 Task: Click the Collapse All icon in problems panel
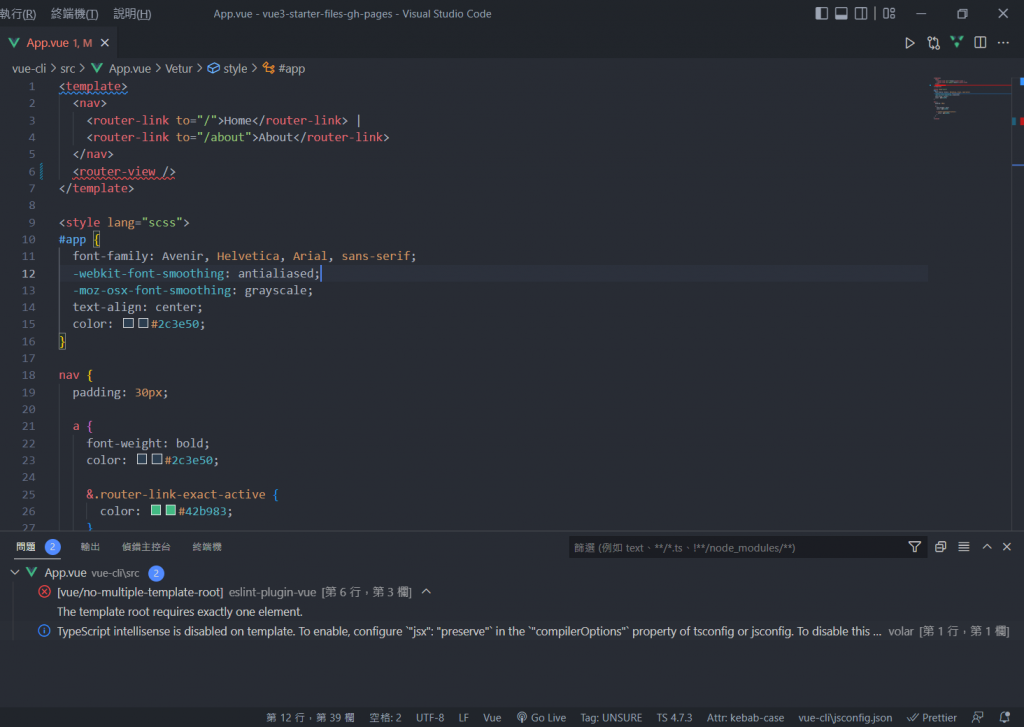940,547
